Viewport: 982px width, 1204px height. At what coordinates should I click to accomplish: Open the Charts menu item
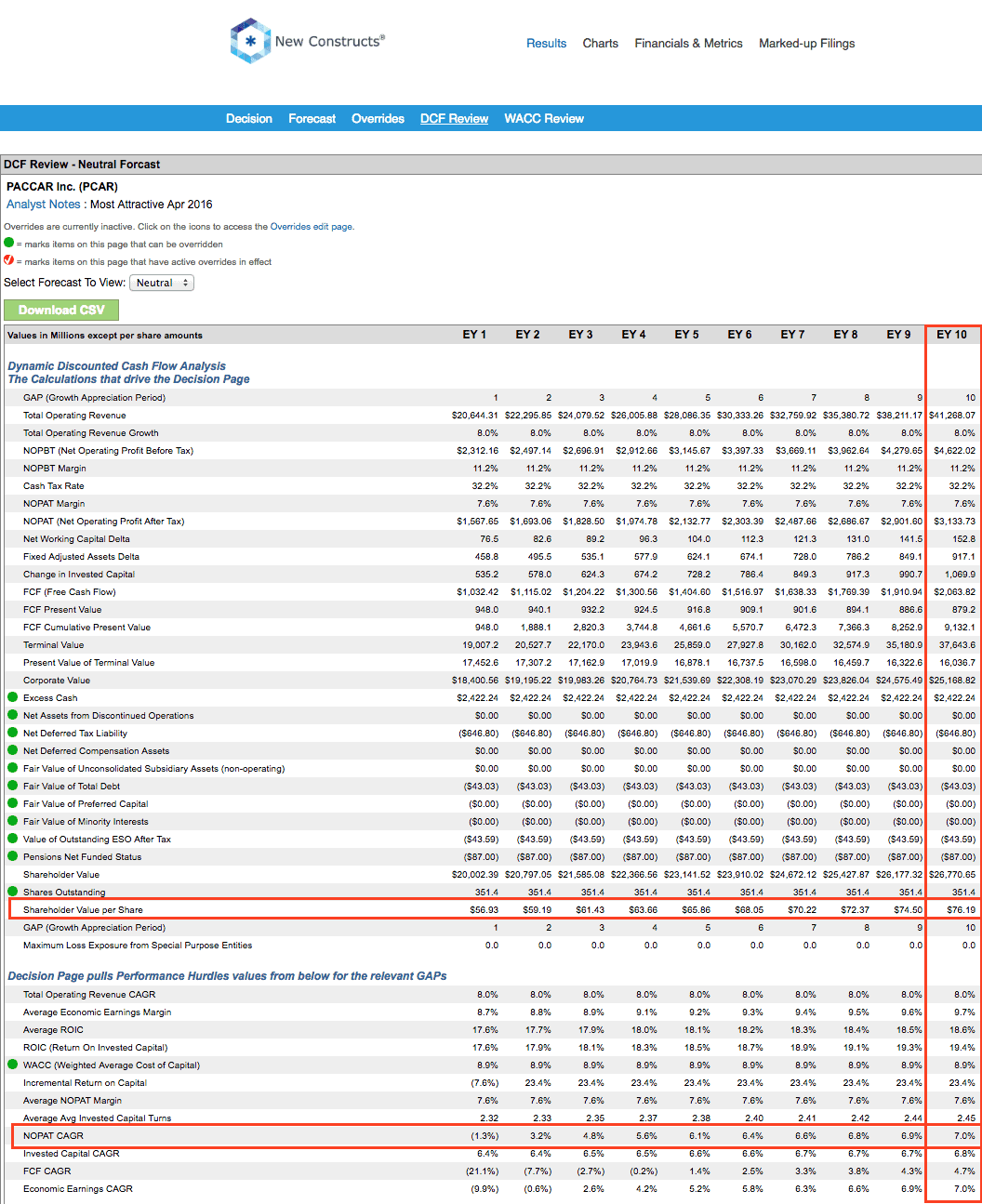point(601,43)
